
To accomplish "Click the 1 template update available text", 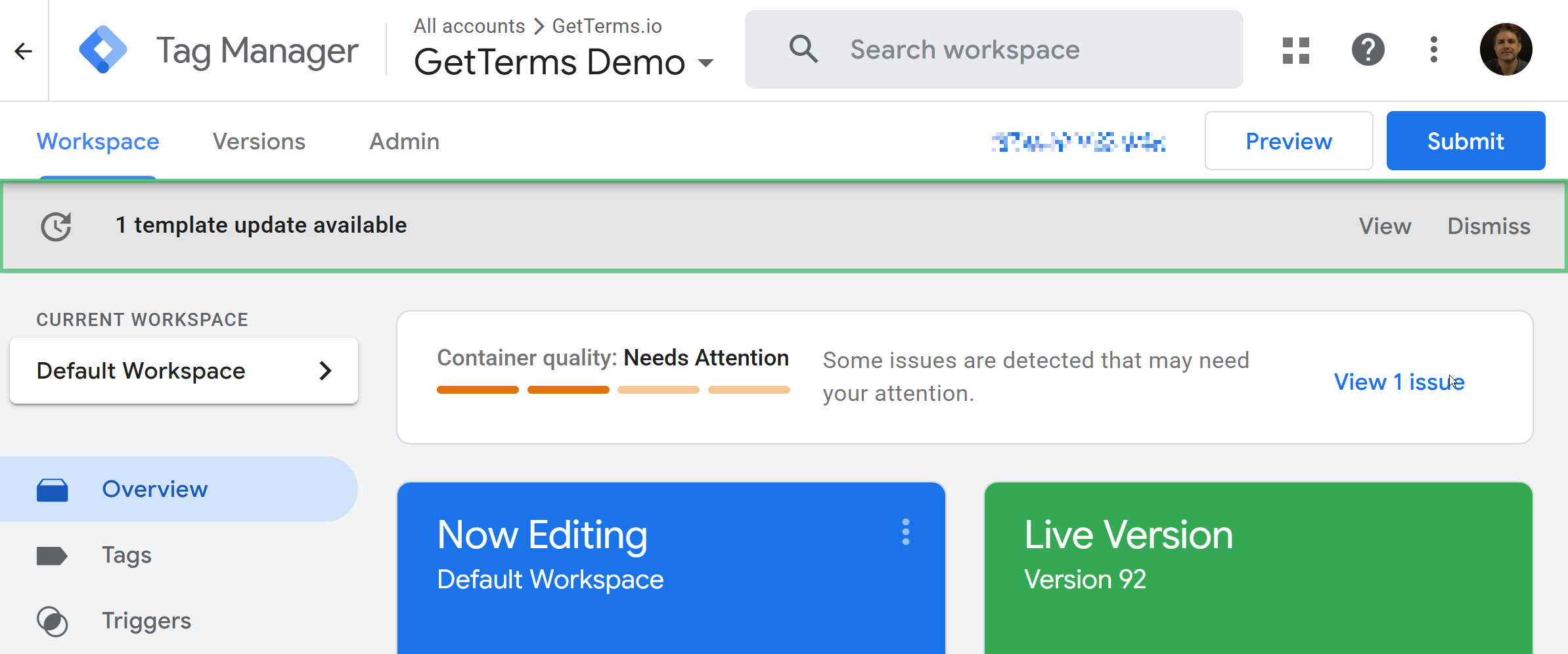I will [x=261, y=225].
